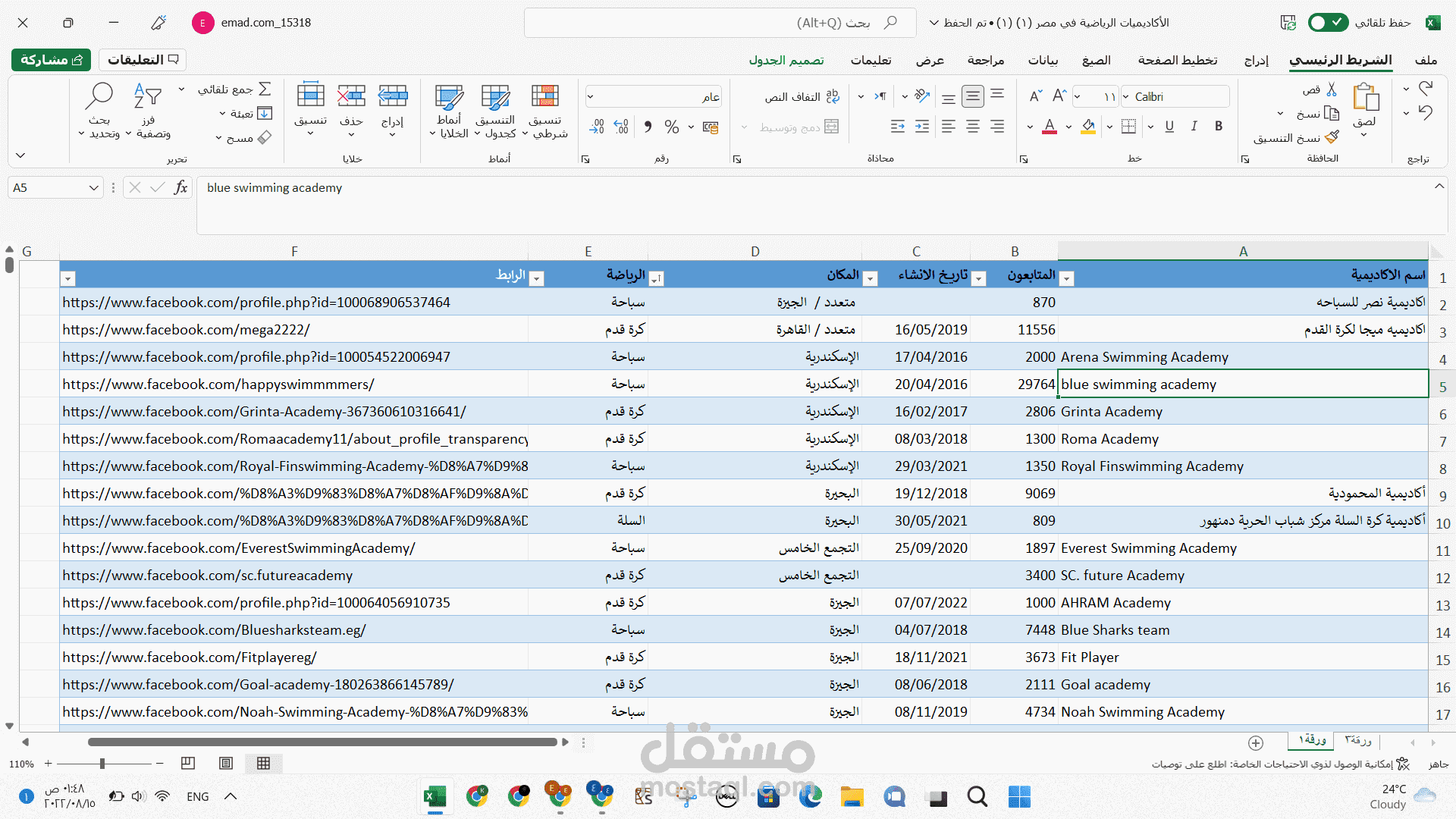Click the search box بحث
The image size is (1456, 819).
720,23
